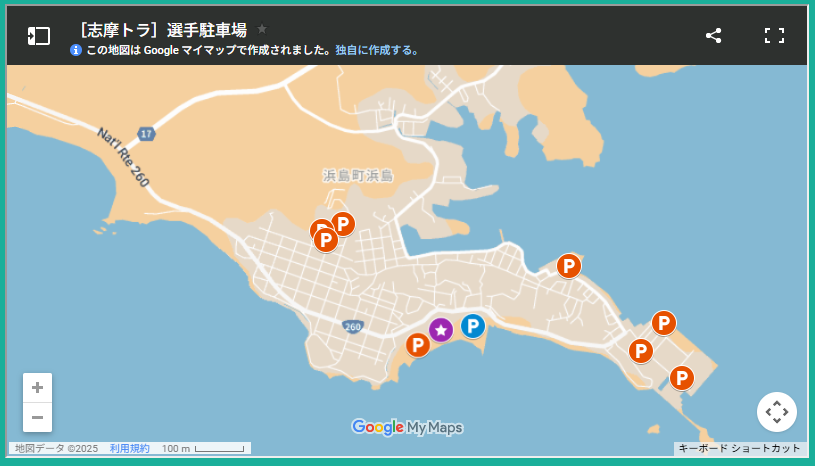815x466 pixels.
Task: Click the キーボード ショートカット button
Action: point(739,449)
